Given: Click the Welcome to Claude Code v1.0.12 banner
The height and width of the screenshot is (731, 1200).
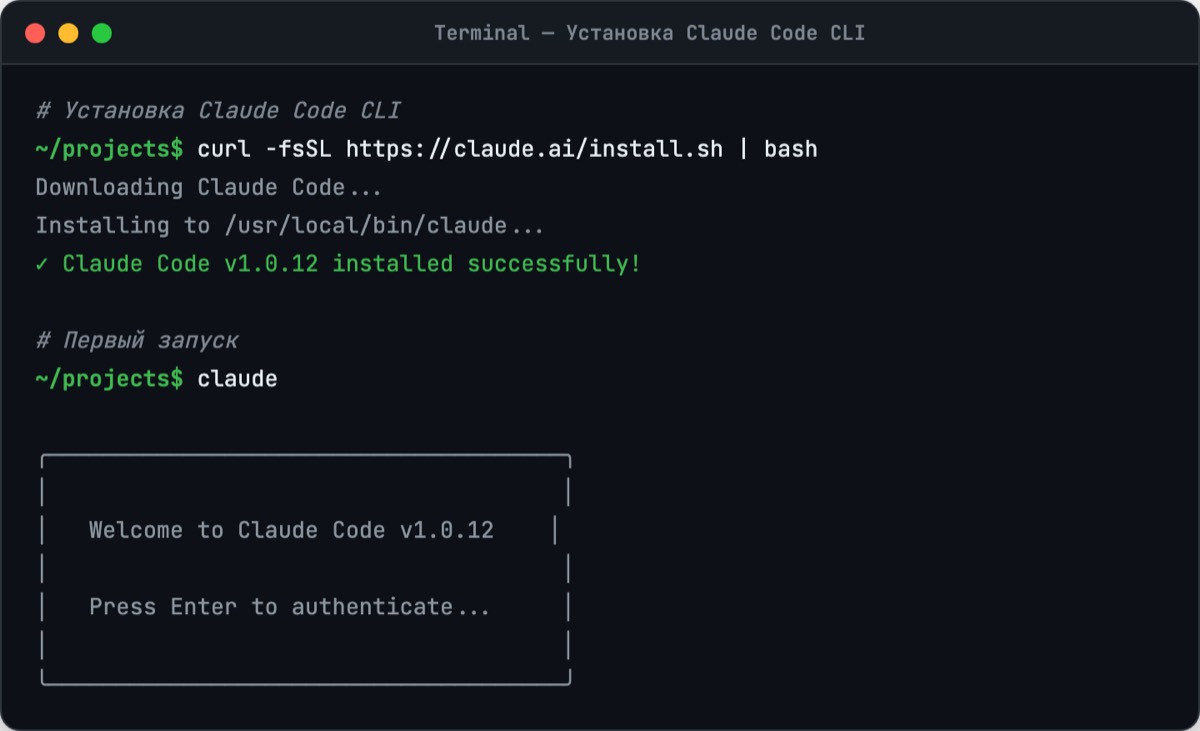Looking at the screenshot, I should [291, 529].
